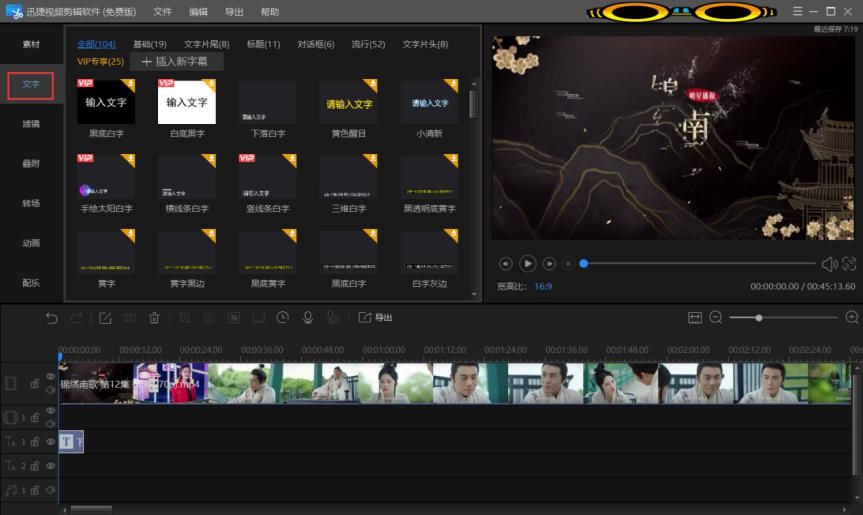Delete selected clip with trash icon
863x515 pixels.
pyautogui.click(x=154, y=318)
